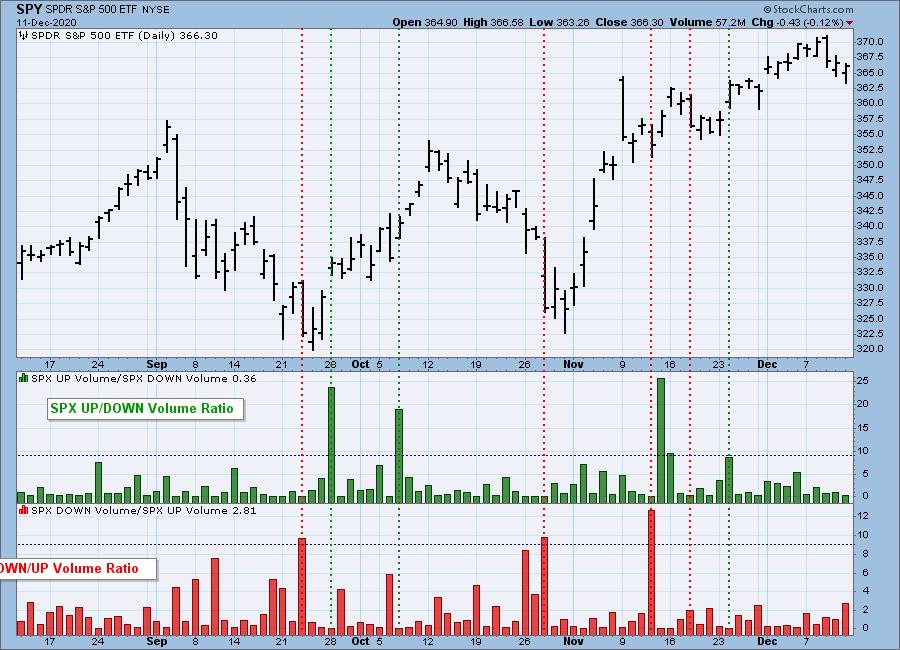Screen dimensions: 900x650
Task: Select the SPY ticker symbol in the header
Action: (29, 9)
